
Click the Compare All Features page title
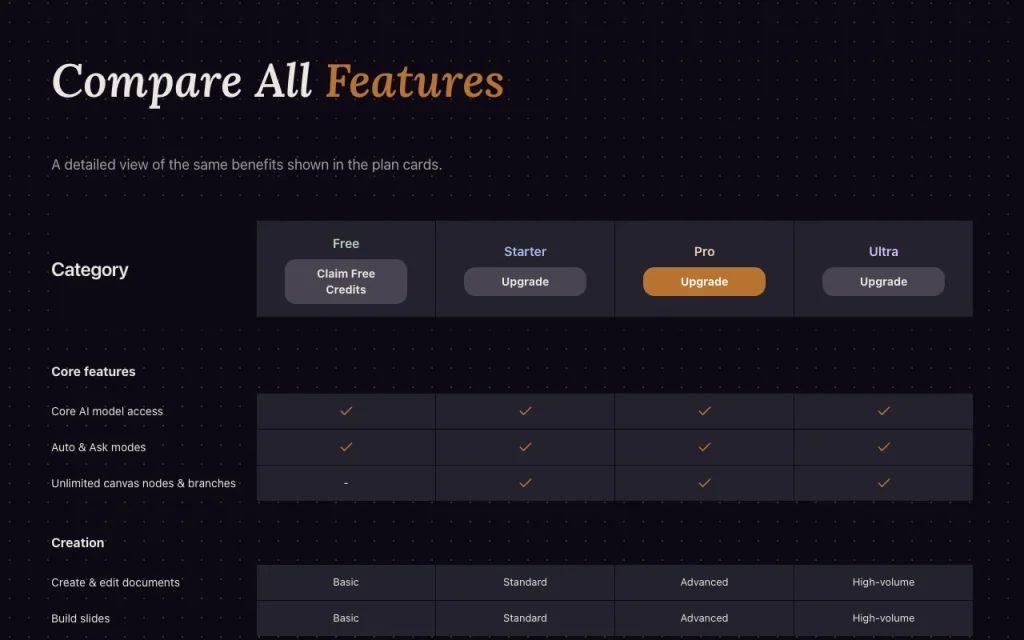click(x=278, y=82)
